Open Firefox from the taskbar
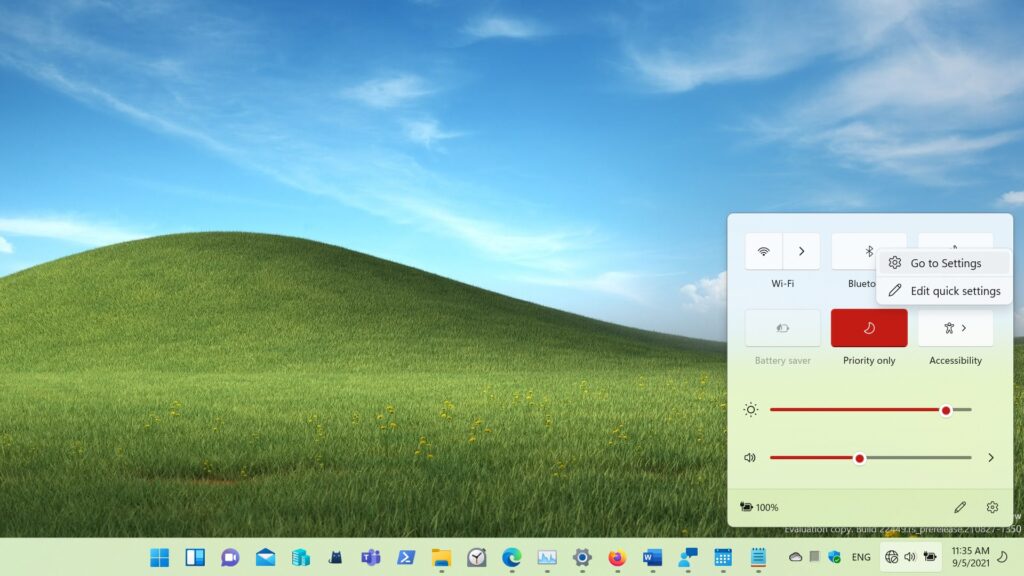Image resolution: width=1024 pixels, height=576 pixels. click(617, 557)
